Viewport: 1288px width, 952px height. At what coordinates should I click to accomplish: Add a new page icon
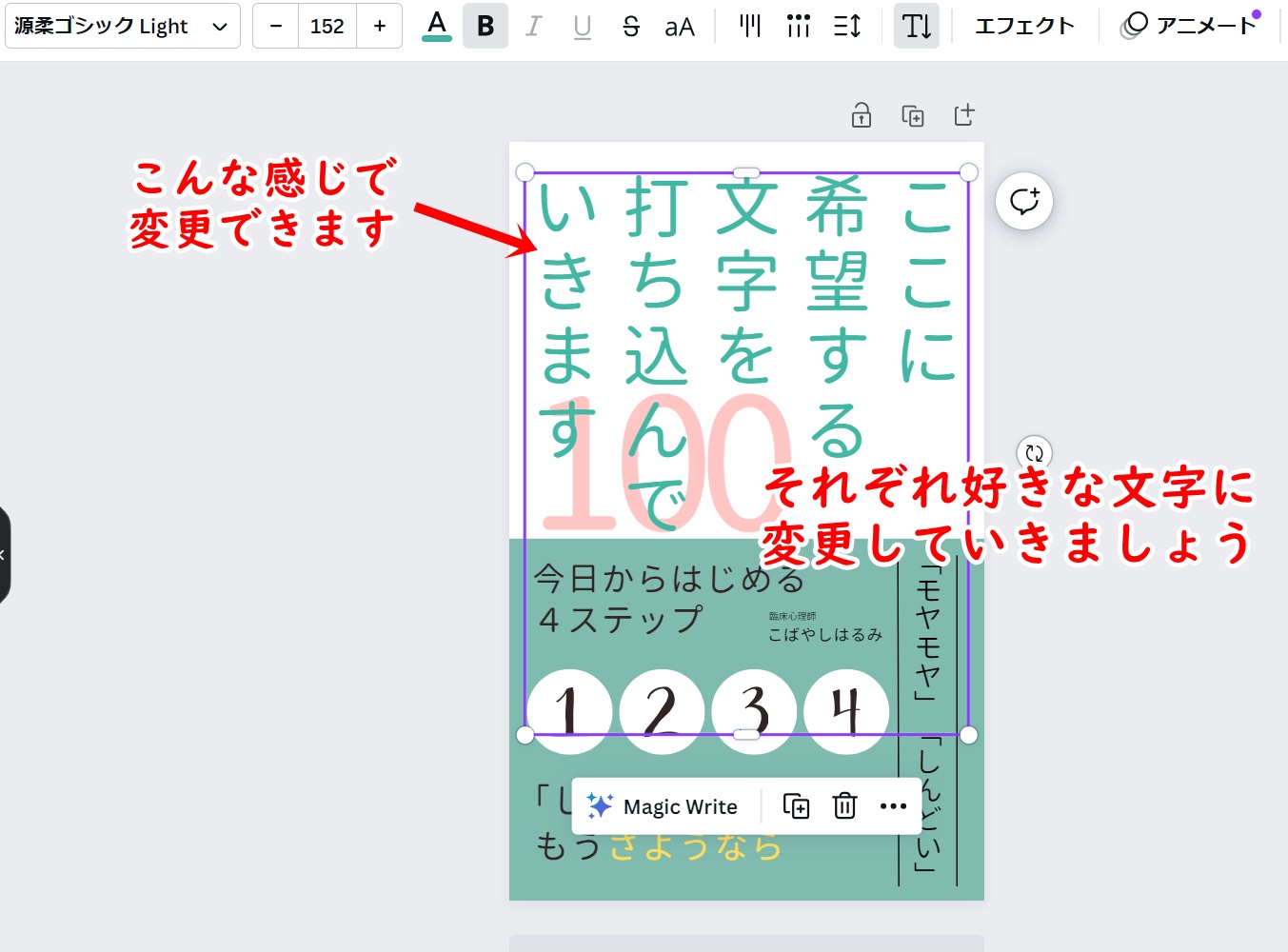click(964, 115)
